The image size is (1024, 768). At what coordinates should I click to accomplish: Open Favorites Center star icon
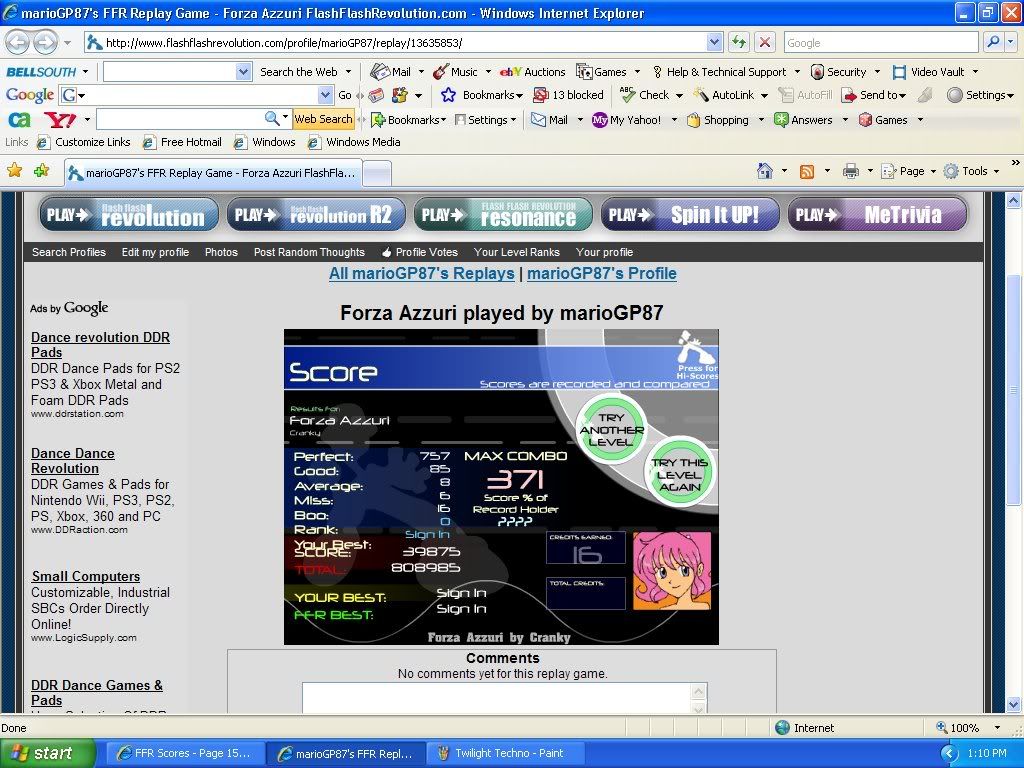coord(15,171)
